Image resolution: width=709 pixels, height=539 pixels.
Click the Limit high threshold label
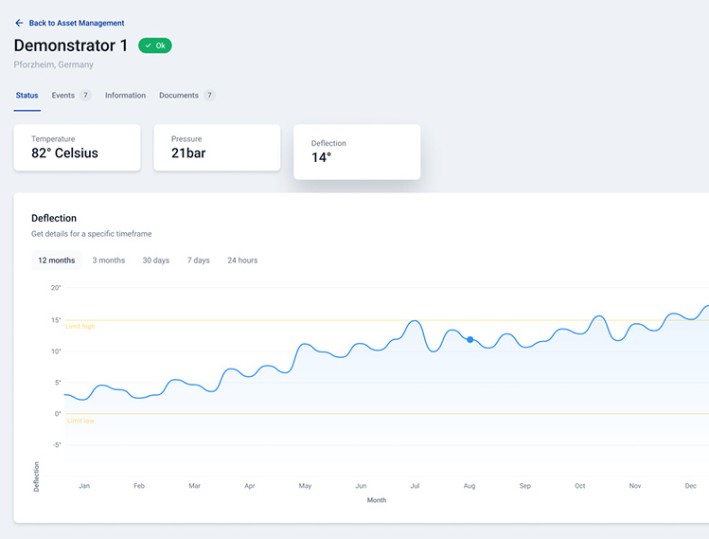pos(80,326)
